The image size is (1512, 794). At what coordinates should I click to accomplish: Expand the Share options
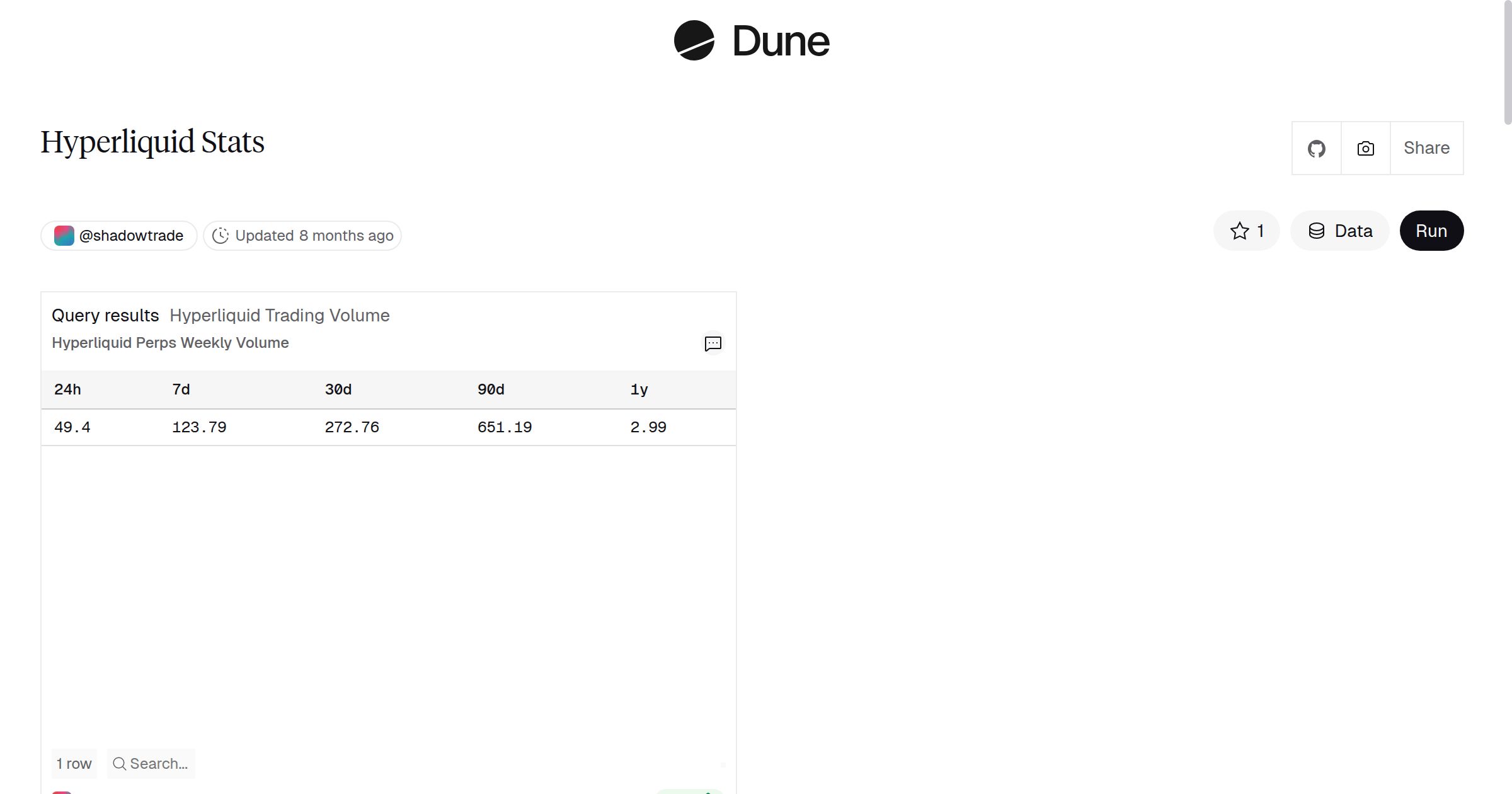click(x=1426, y=147)
